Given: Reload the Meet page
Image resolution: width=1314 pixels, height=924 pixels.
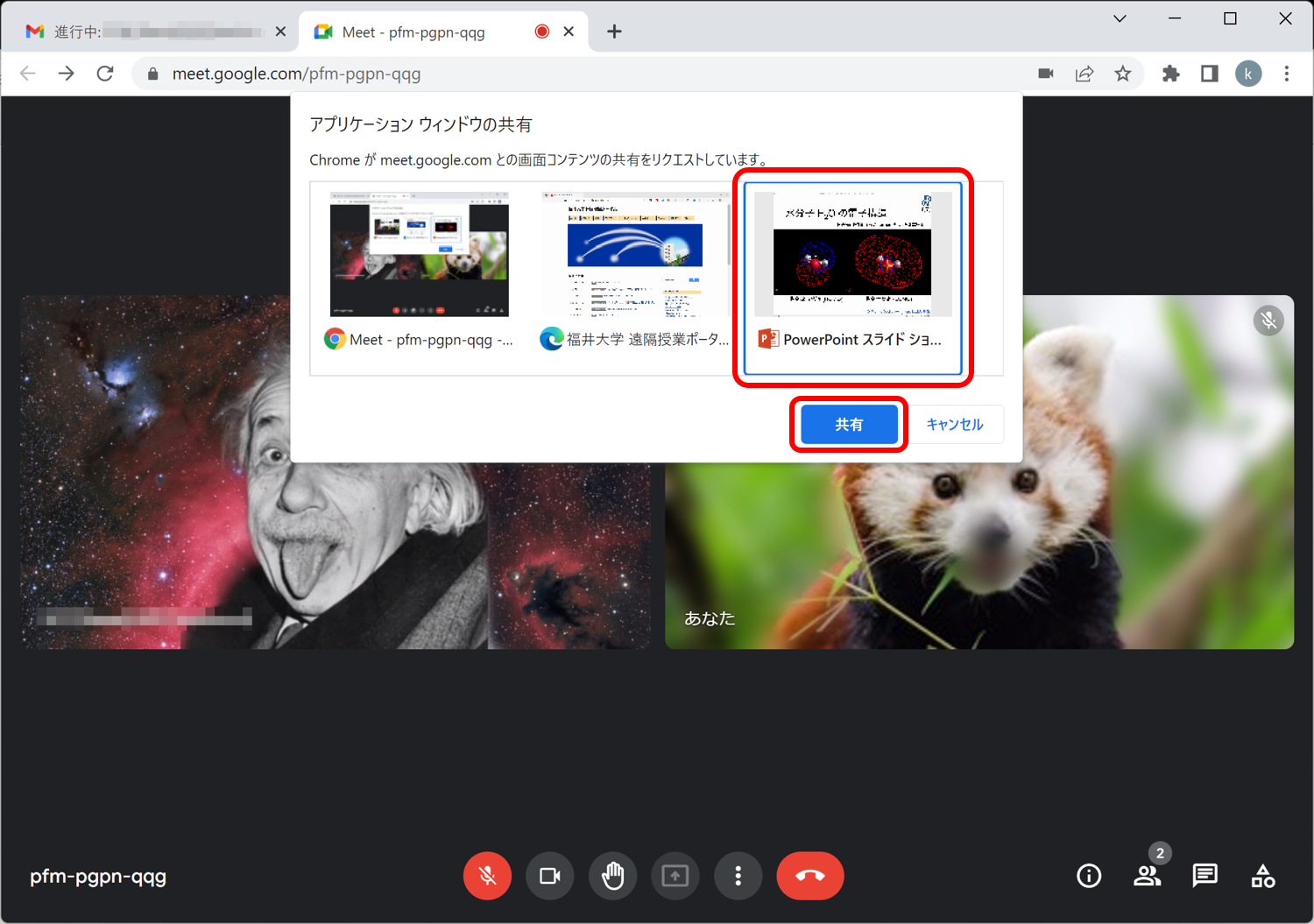Looking at the screenshot, I should point(105,74).
